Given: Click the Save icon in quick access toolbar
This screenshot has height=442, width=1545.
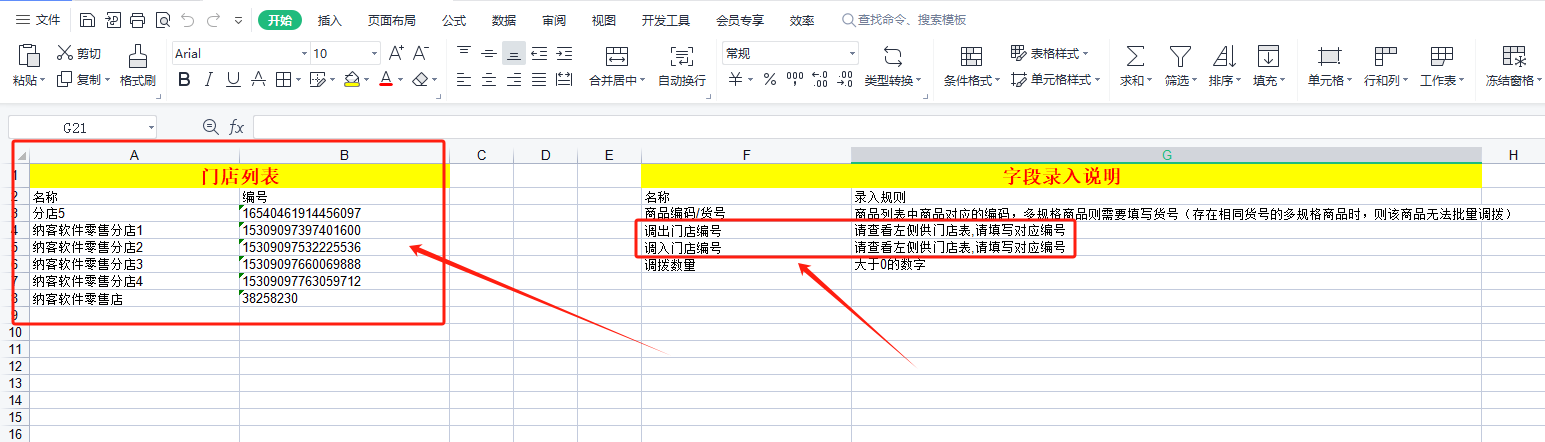Looking at the screenshot, I should coord(87,20).
